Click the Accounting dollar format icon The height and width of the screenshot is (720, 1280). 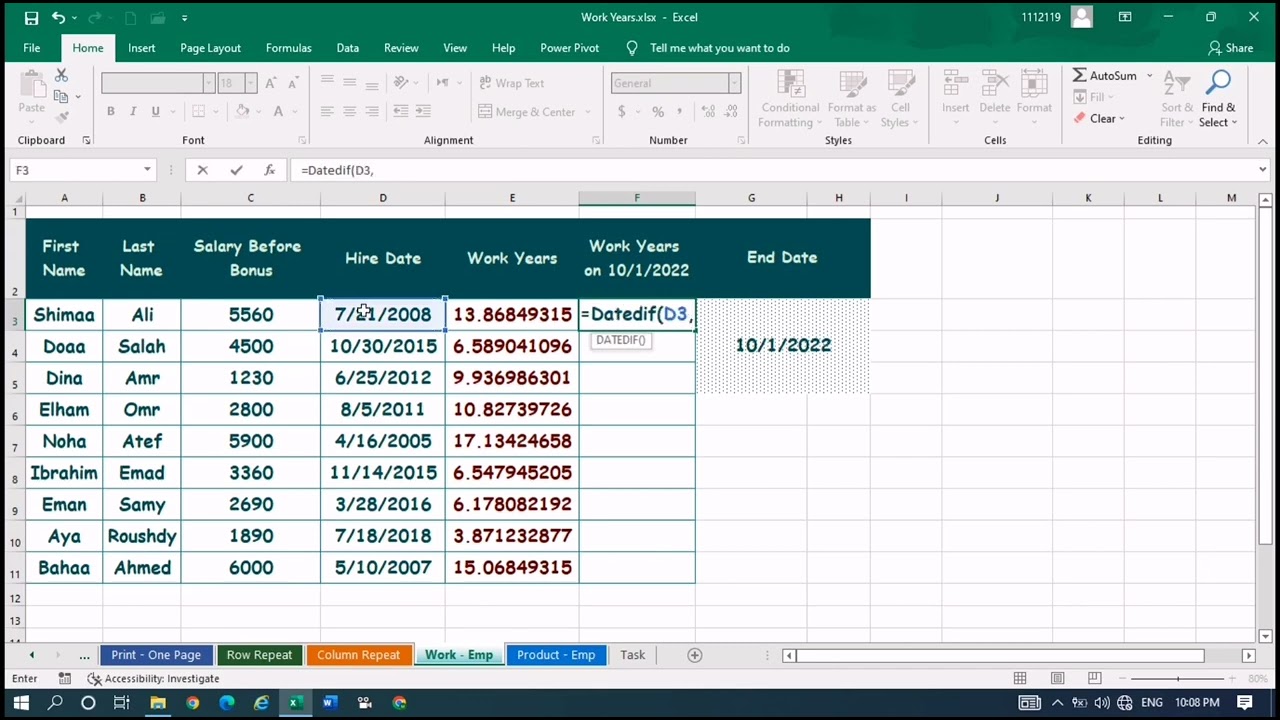click(x=622, y=112)
